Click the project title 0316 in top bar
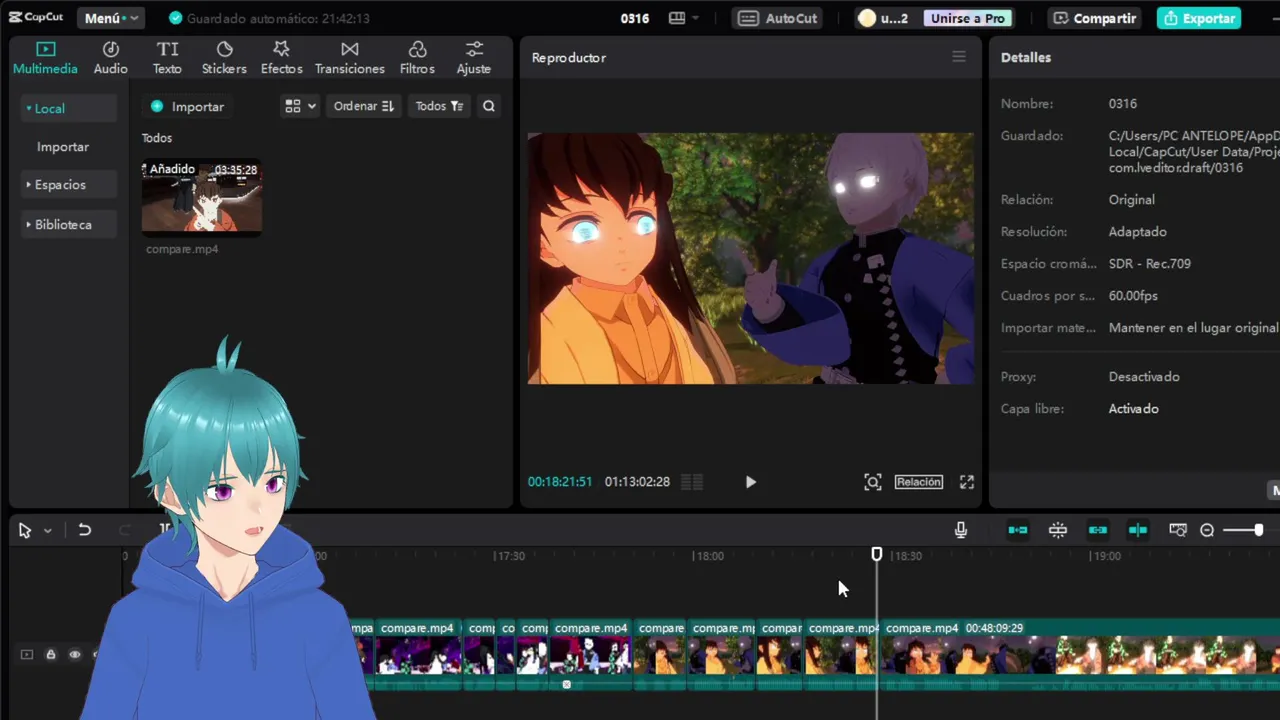 (635, 18)
